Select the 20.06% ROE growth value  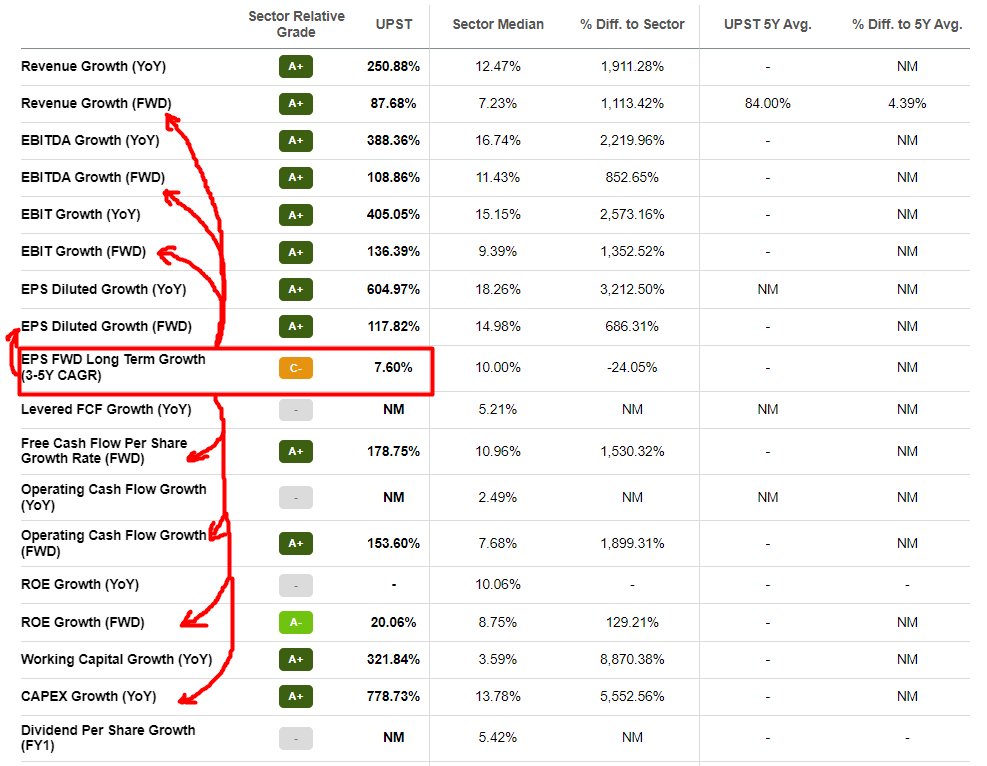(393, 622)
